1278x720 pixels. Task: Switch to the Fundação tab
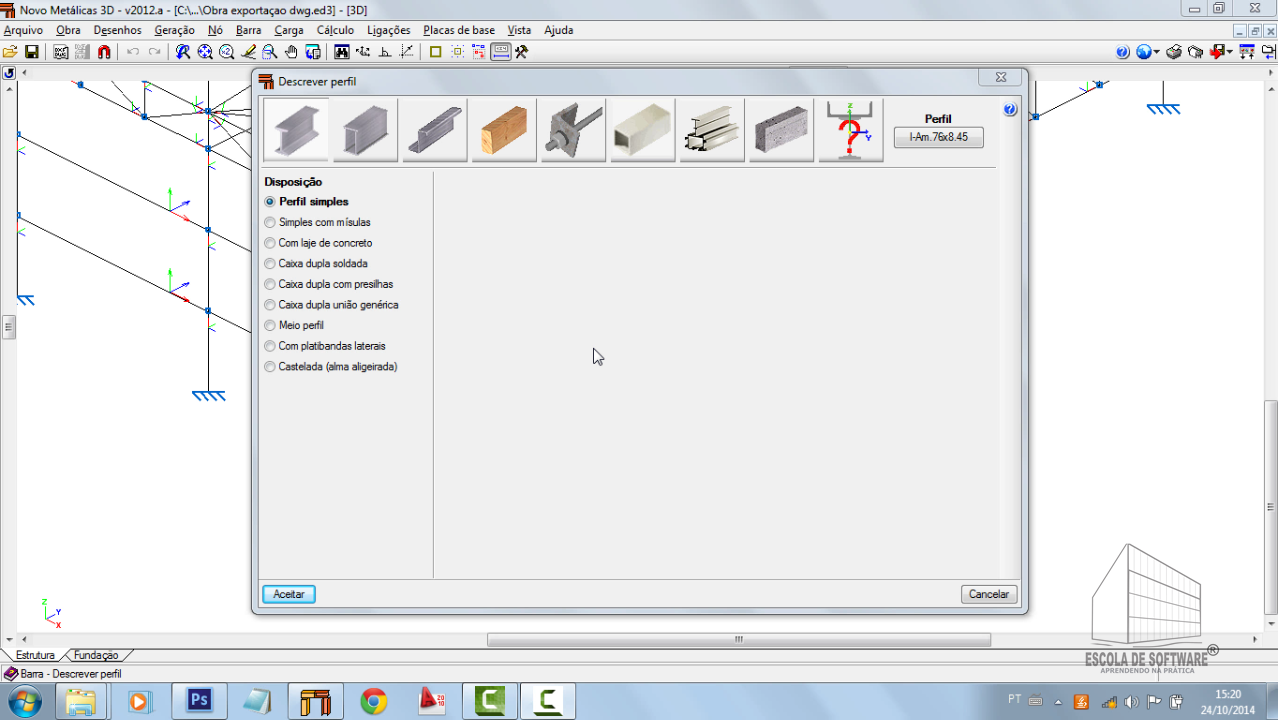pyautogui.click(x=96, y=655)
